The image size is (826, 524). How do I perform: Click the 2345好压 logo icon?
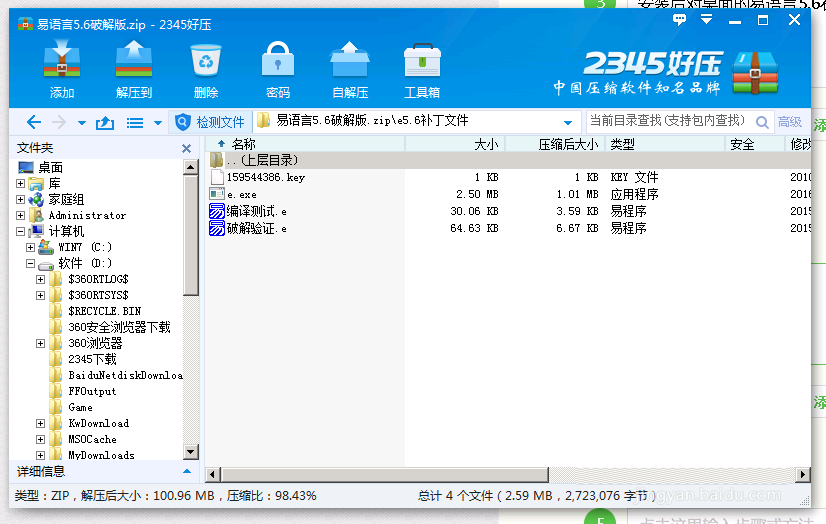point(755,73)
